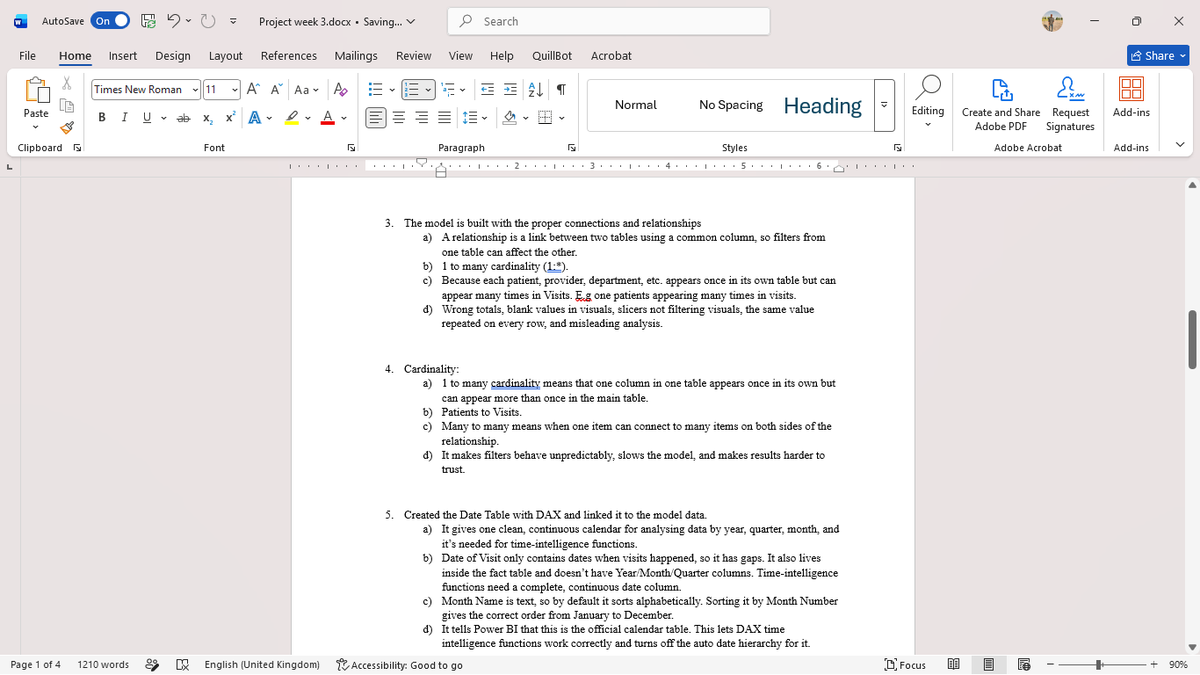The height and width of the screenshot is (675, 1200).
Task: Click the Cut scissors icon
Action: pyautogui.click(x=68, y=85)
